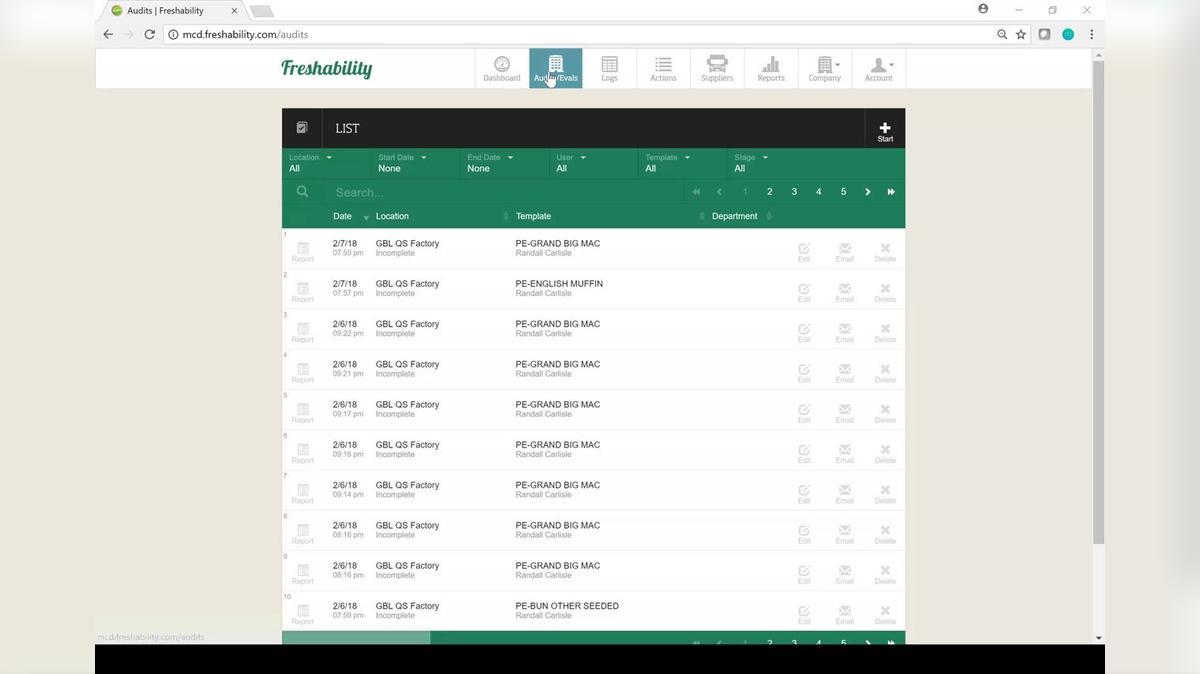This screenshot has width=1200, height=674.
Task: Edit the 09:14 pm audit
Action: [804, 493]
